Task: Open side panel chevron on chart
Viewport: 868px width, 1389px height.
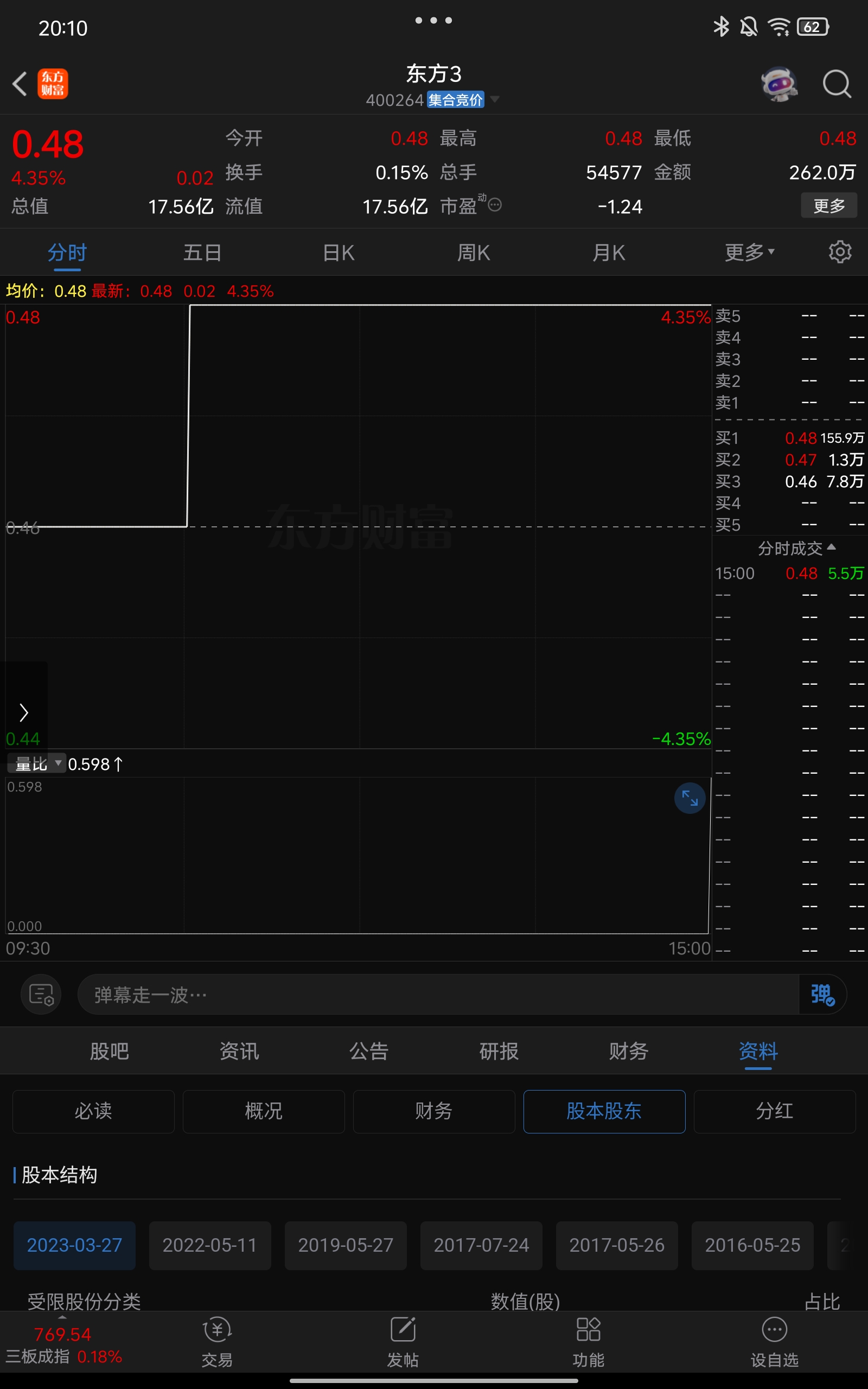Action: click(23, 712)
